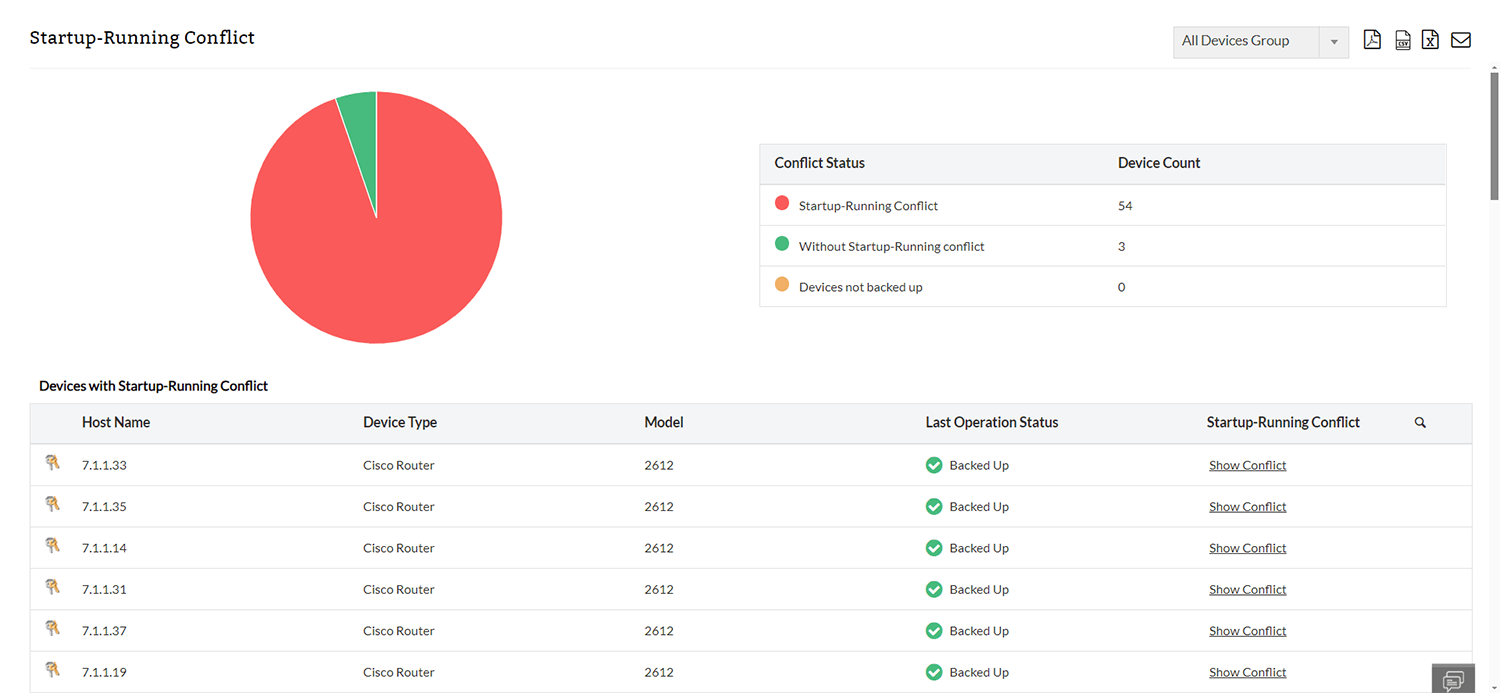Image resolution: width=1500 pixels, height=693 pixels.
Task: Click Devices with Startup-Running Conflict heading
Action: [x=154, y=386]
